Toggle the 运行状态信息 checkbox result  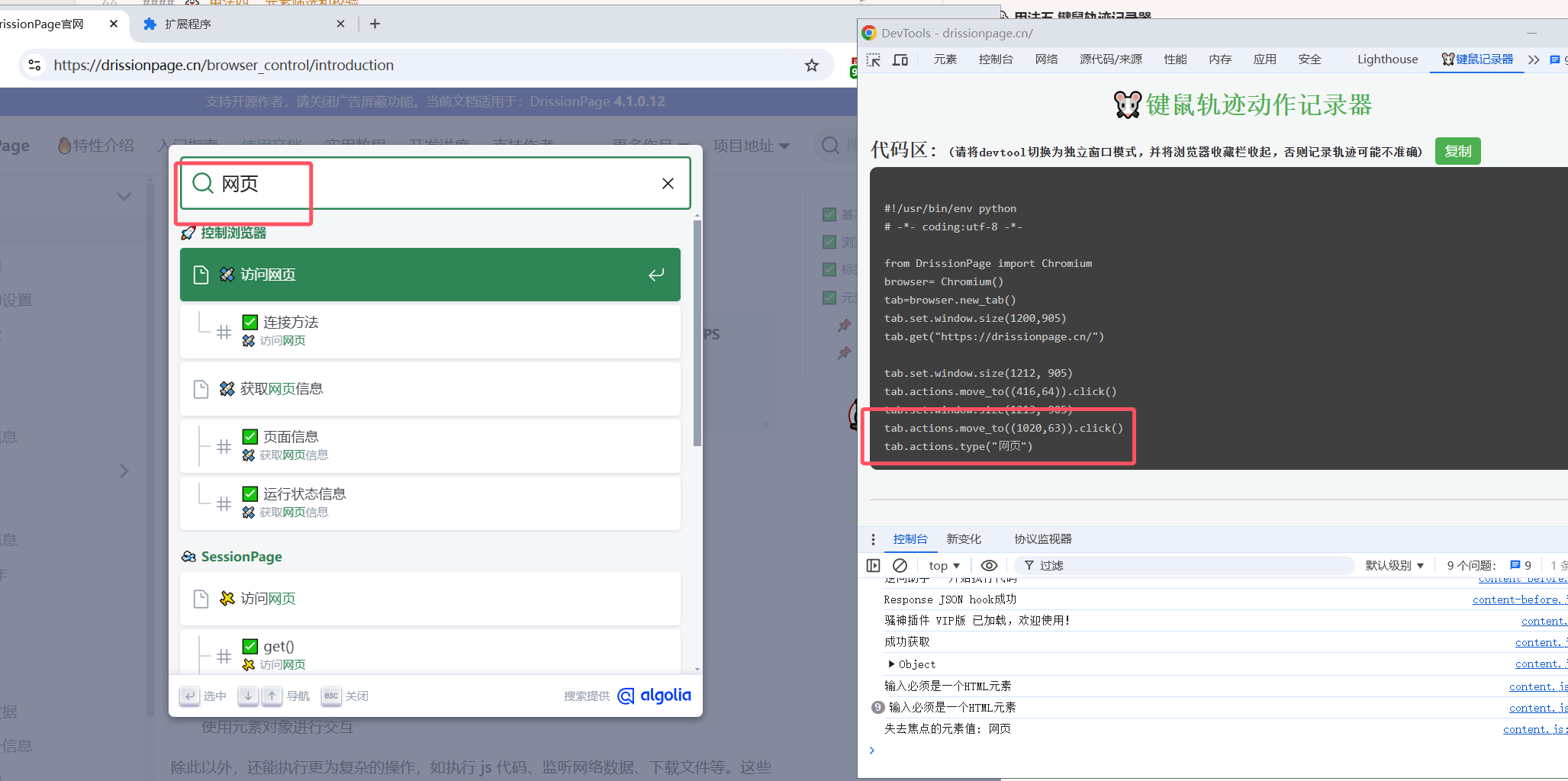tap(250, 493)
